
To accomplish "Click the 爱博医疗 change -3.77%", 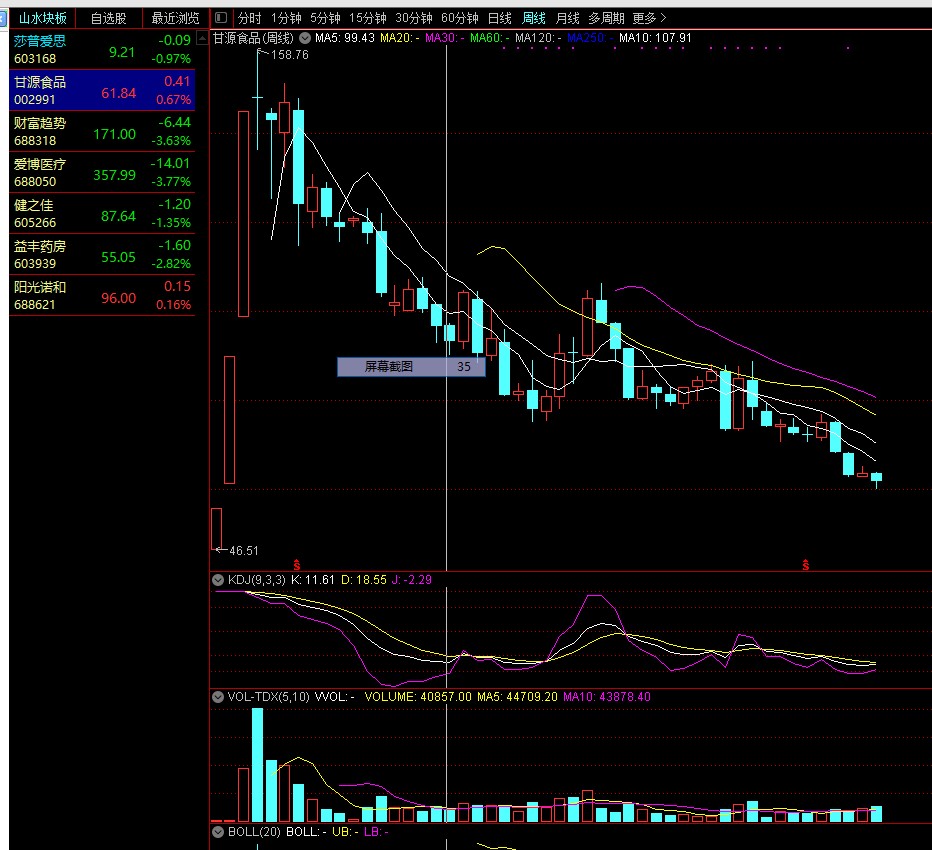I will (x=171, y=182).
